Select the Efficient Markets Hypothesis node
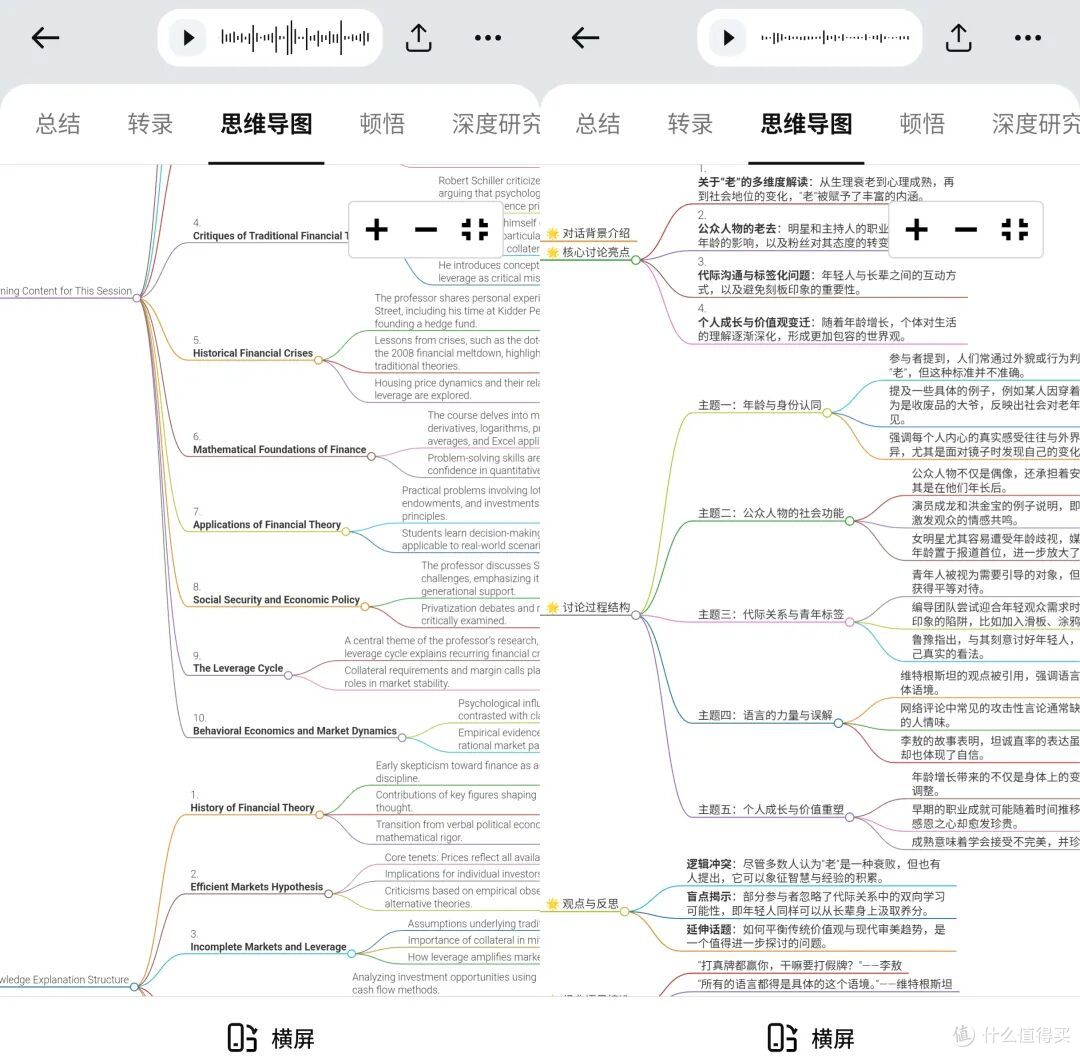1080x1057 pixels. 257,887
